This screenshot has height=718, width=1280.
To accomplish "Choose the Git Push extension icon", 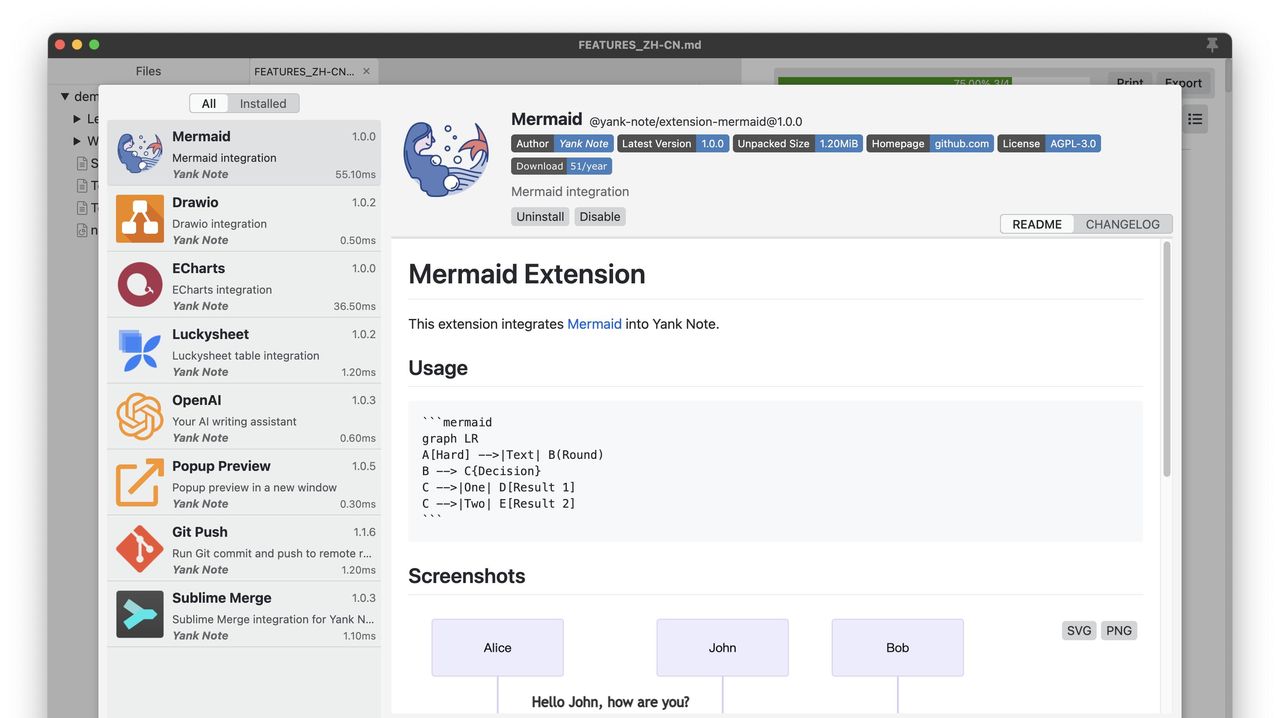I will pos(140,549).
